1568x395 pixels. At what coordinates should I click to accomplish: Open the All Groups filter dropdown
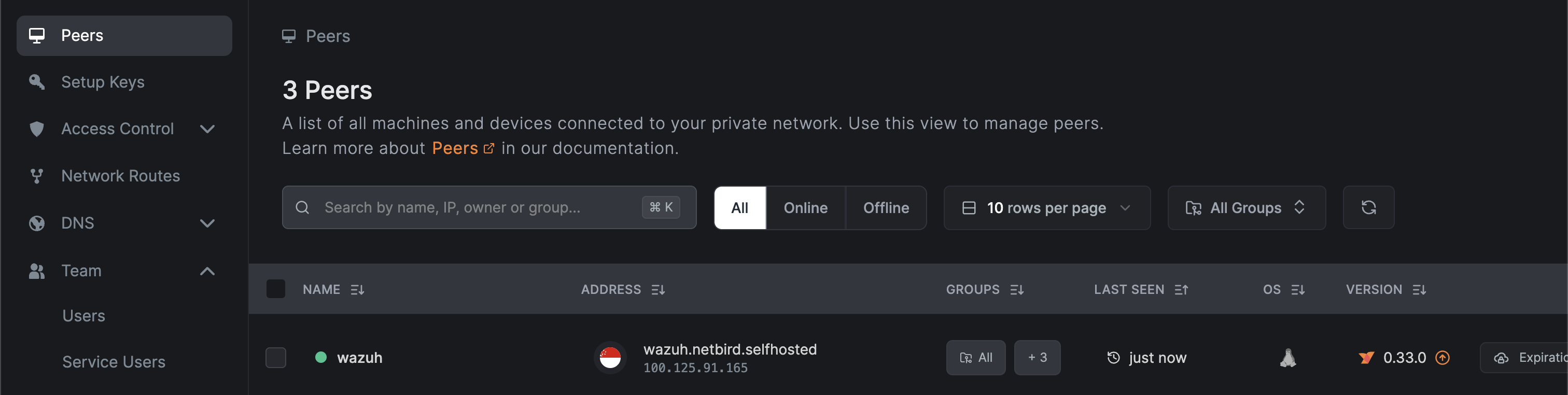(x=1245, y=208)
